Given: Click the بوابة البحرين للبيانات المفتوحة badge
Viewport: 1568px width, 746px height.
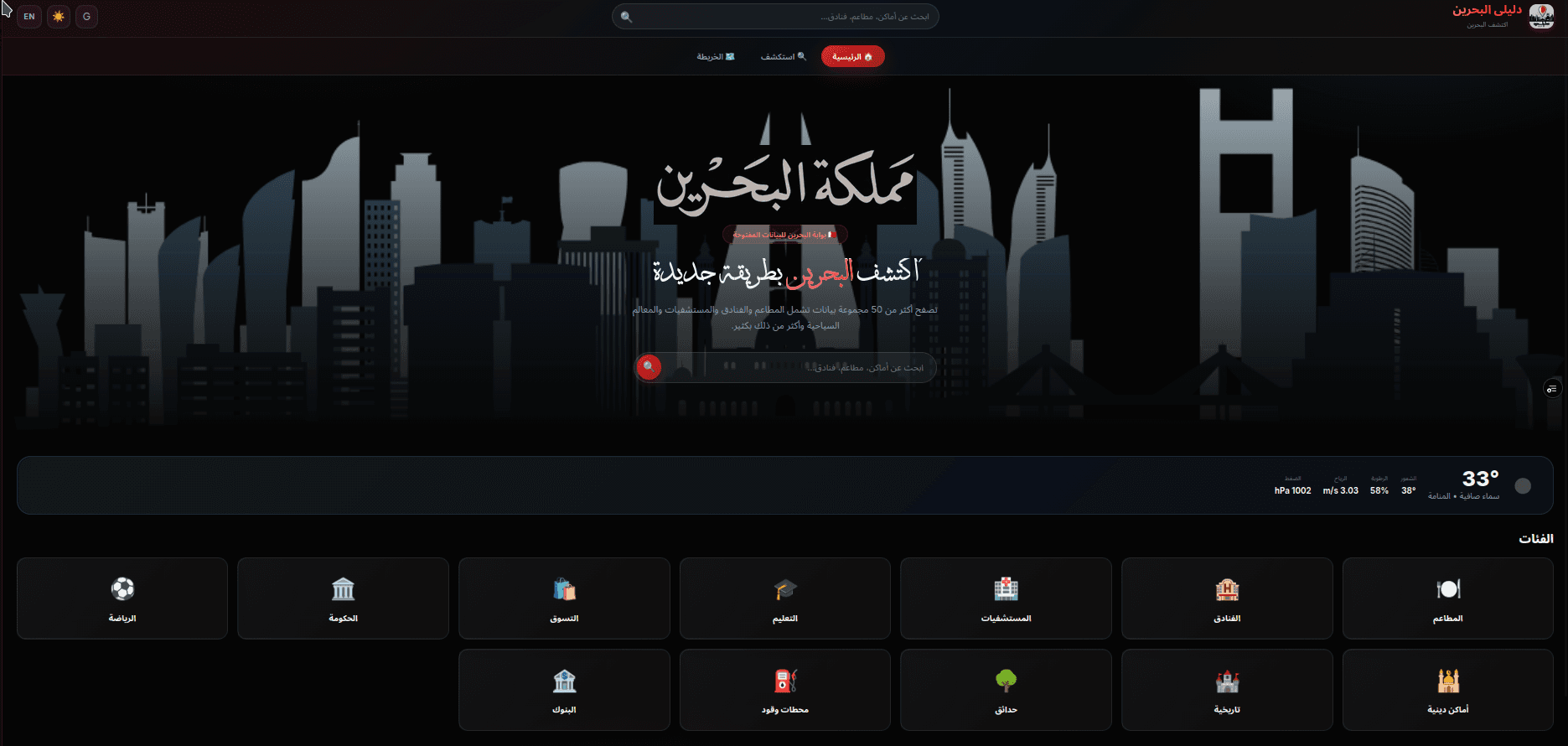Looking at the screenshot, I should tap(784, 235).
